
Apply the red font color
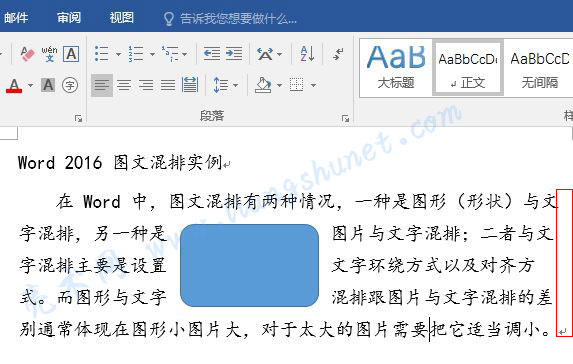pos(14,86)
